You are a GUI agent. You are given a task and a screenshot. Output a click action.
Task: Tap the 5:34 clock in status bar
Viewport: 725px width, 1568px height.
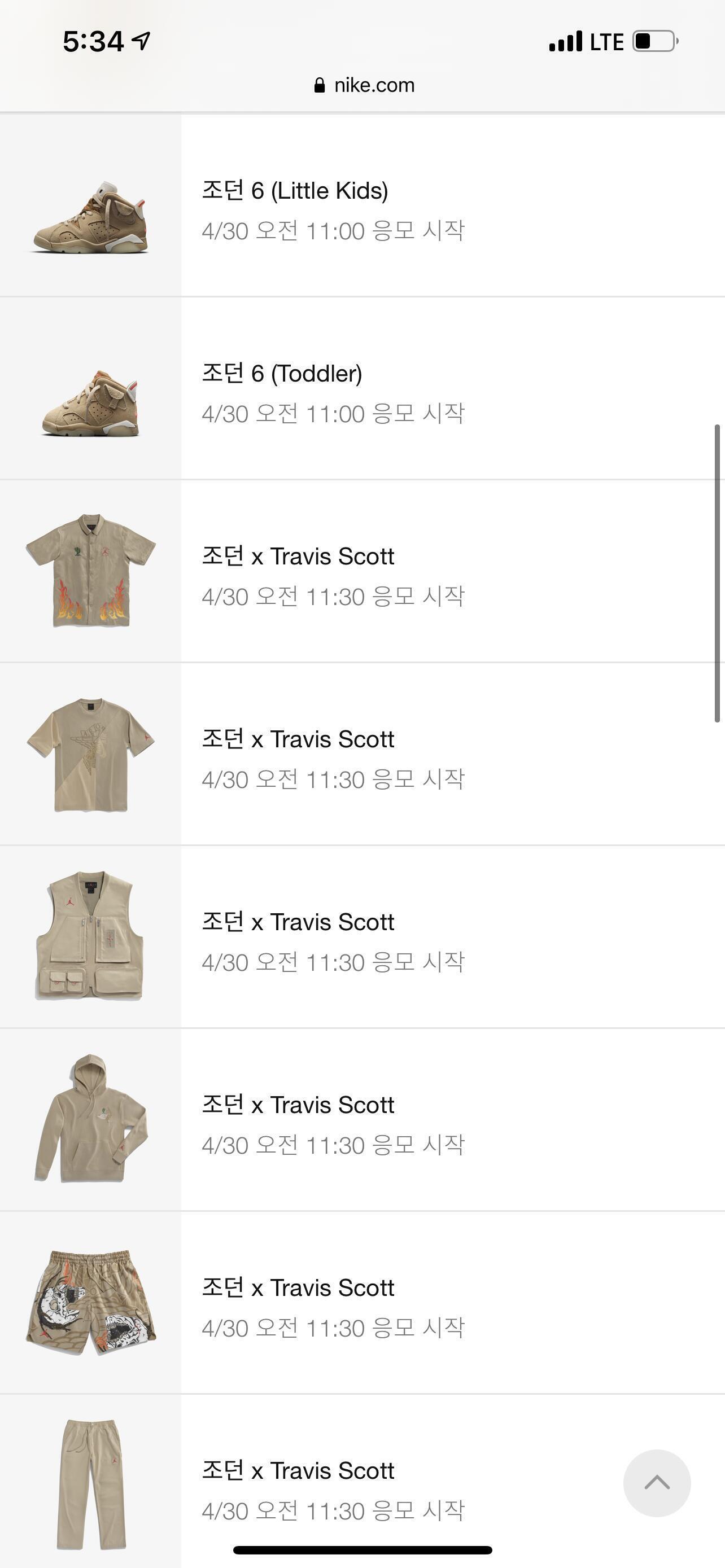click(x=93, y=41)
